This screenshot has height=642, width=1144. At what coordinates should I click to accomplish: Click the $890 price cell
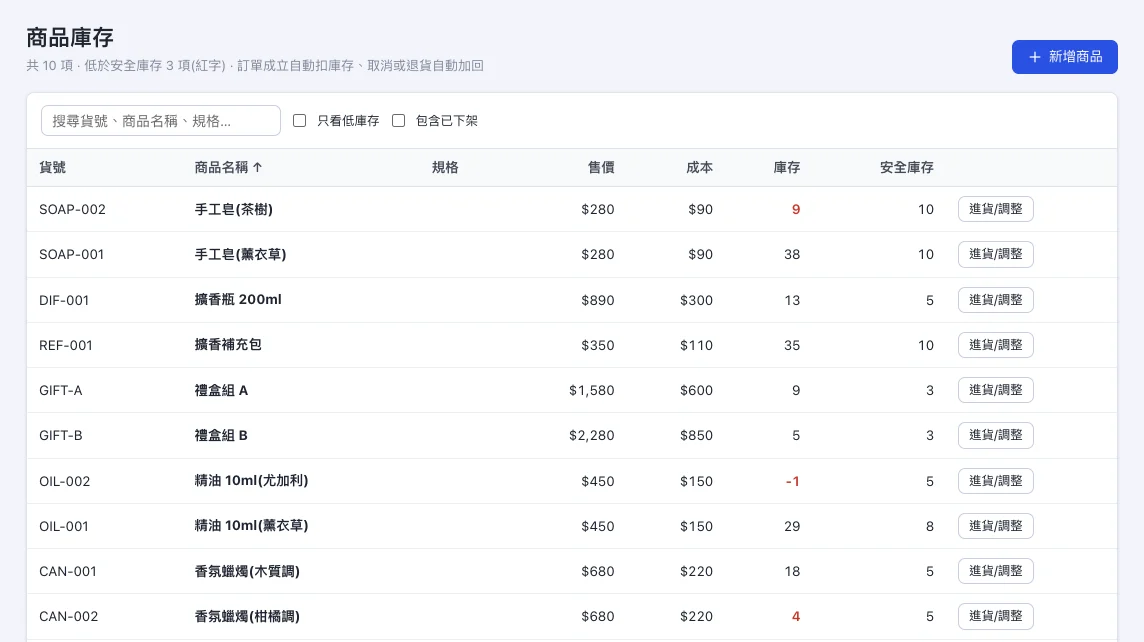coord(598,300)
